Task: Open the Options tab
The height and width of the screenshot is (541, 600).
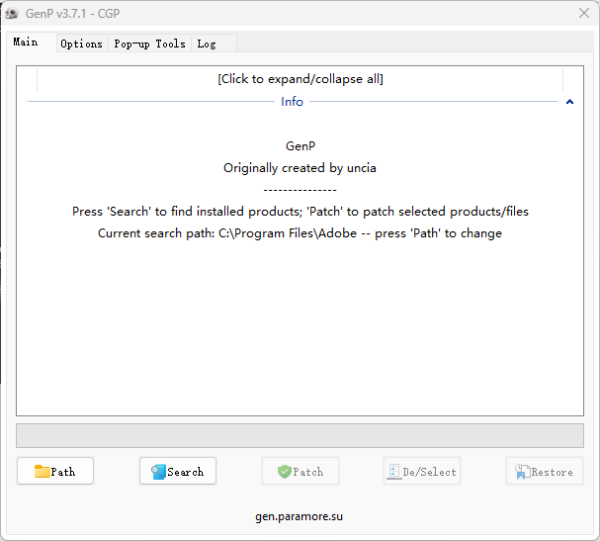Action: (x=82, y=44)
